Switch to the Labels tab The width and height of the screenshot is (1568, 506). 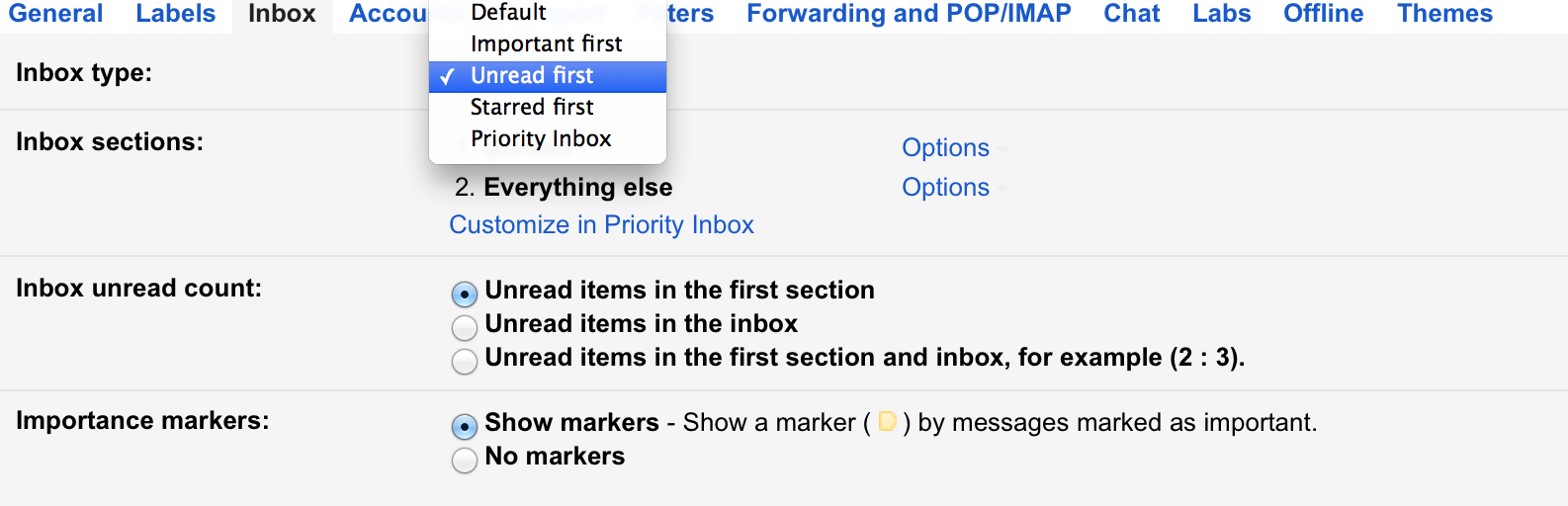(x=175, y=14)
